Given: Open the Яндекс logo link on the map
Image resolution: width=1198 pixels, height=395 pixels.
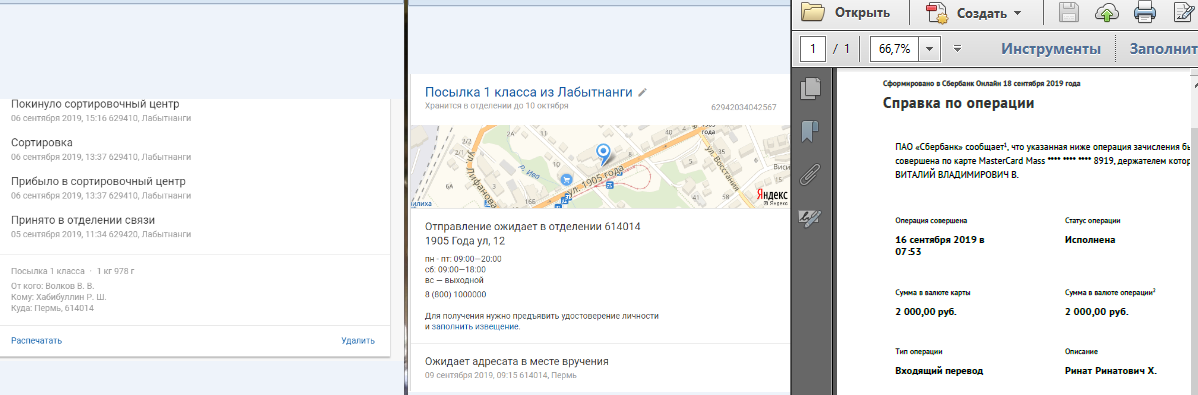Looking at the screenshot, I should (772, 195).
